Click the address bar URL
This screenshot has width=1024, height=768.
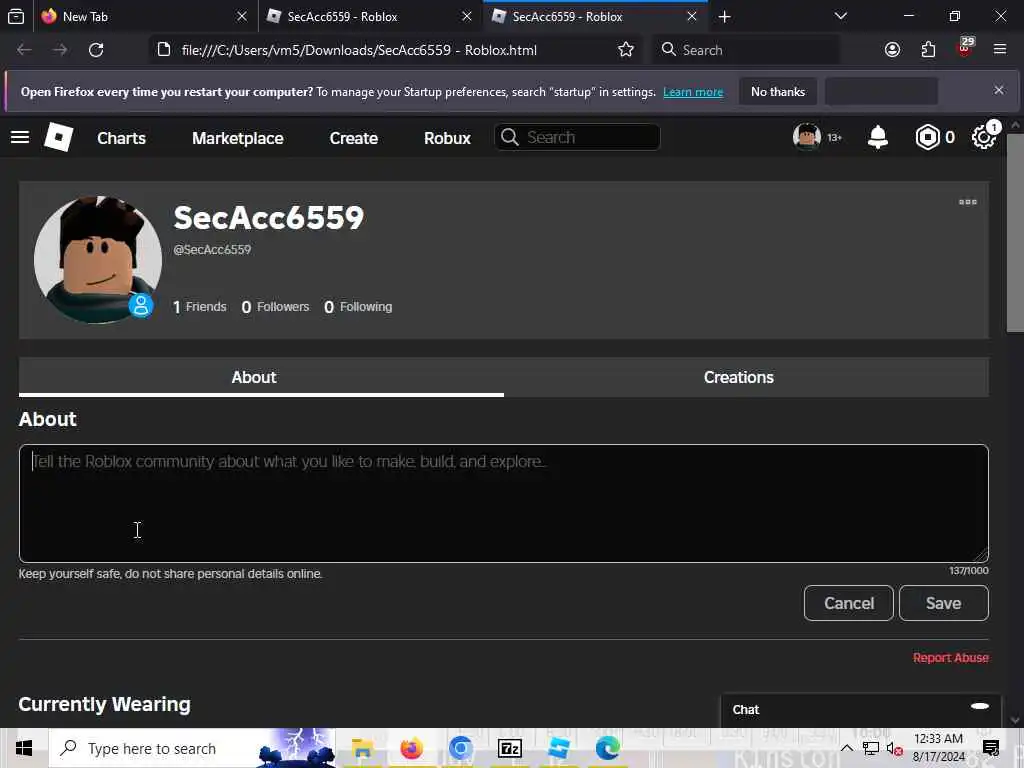[359, 50]
